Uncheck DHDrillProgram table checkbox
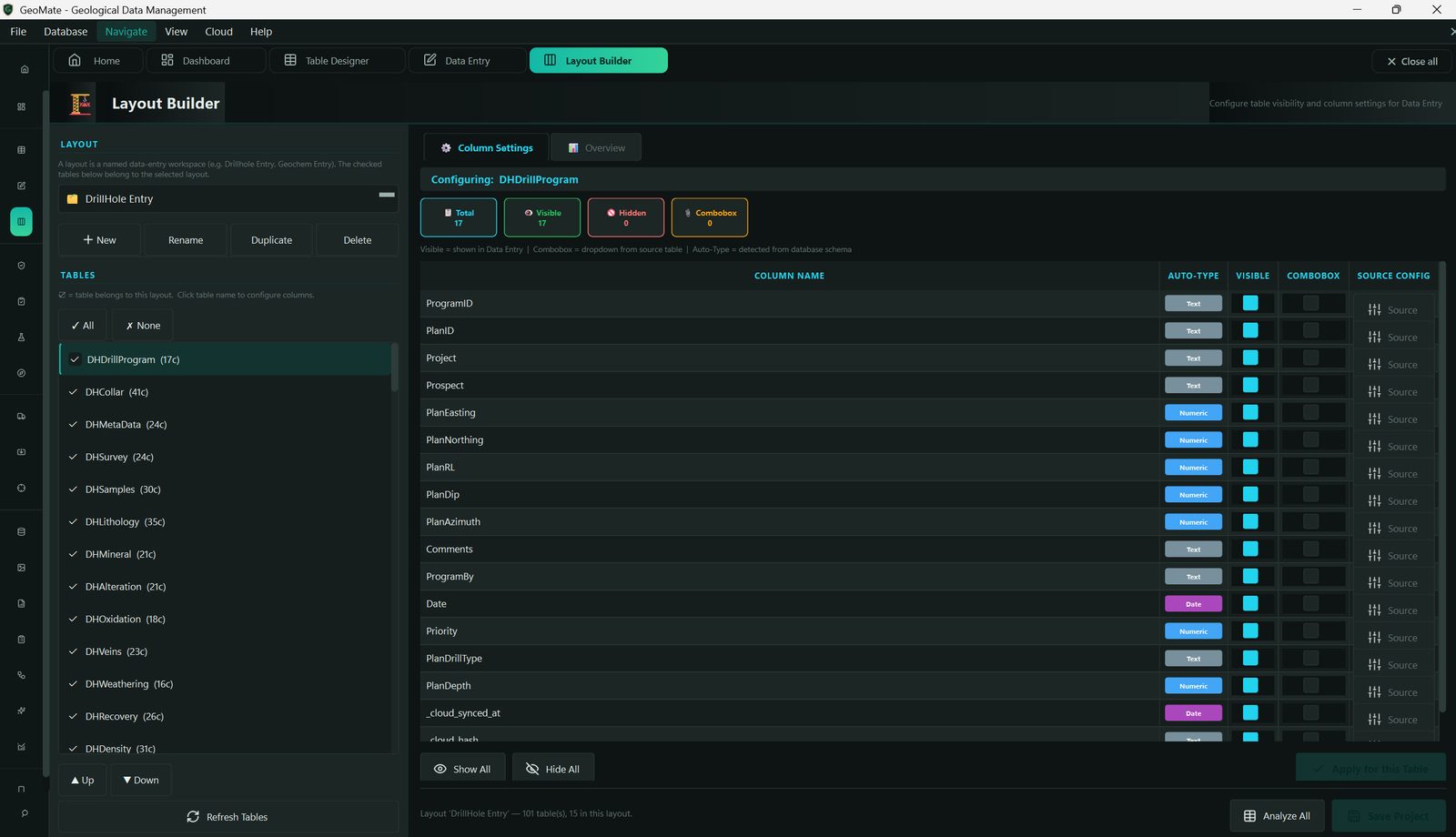 pyautogui.click(x=75, y=359)
